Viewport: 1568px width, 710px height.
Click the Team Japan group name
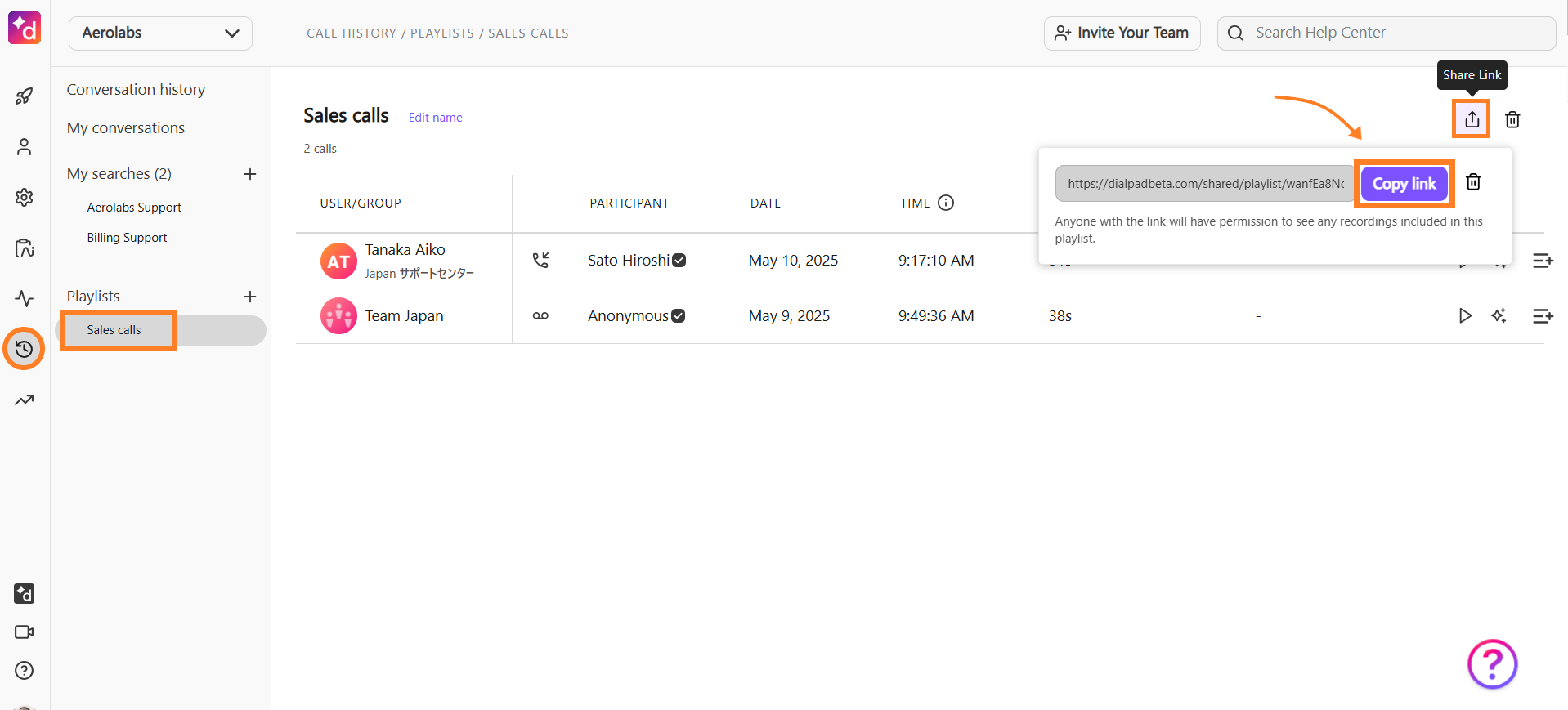coord(404,316)
